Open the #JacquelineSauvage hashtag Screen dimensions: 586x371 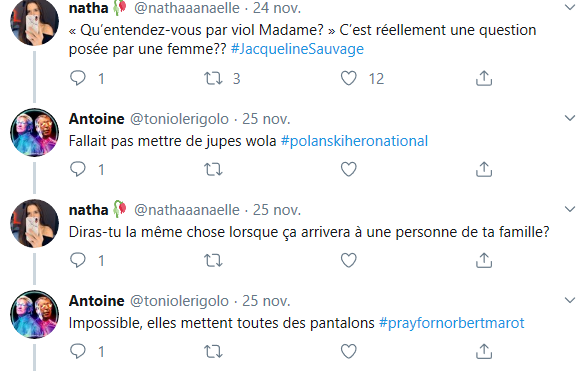click(x=297, y=49)
